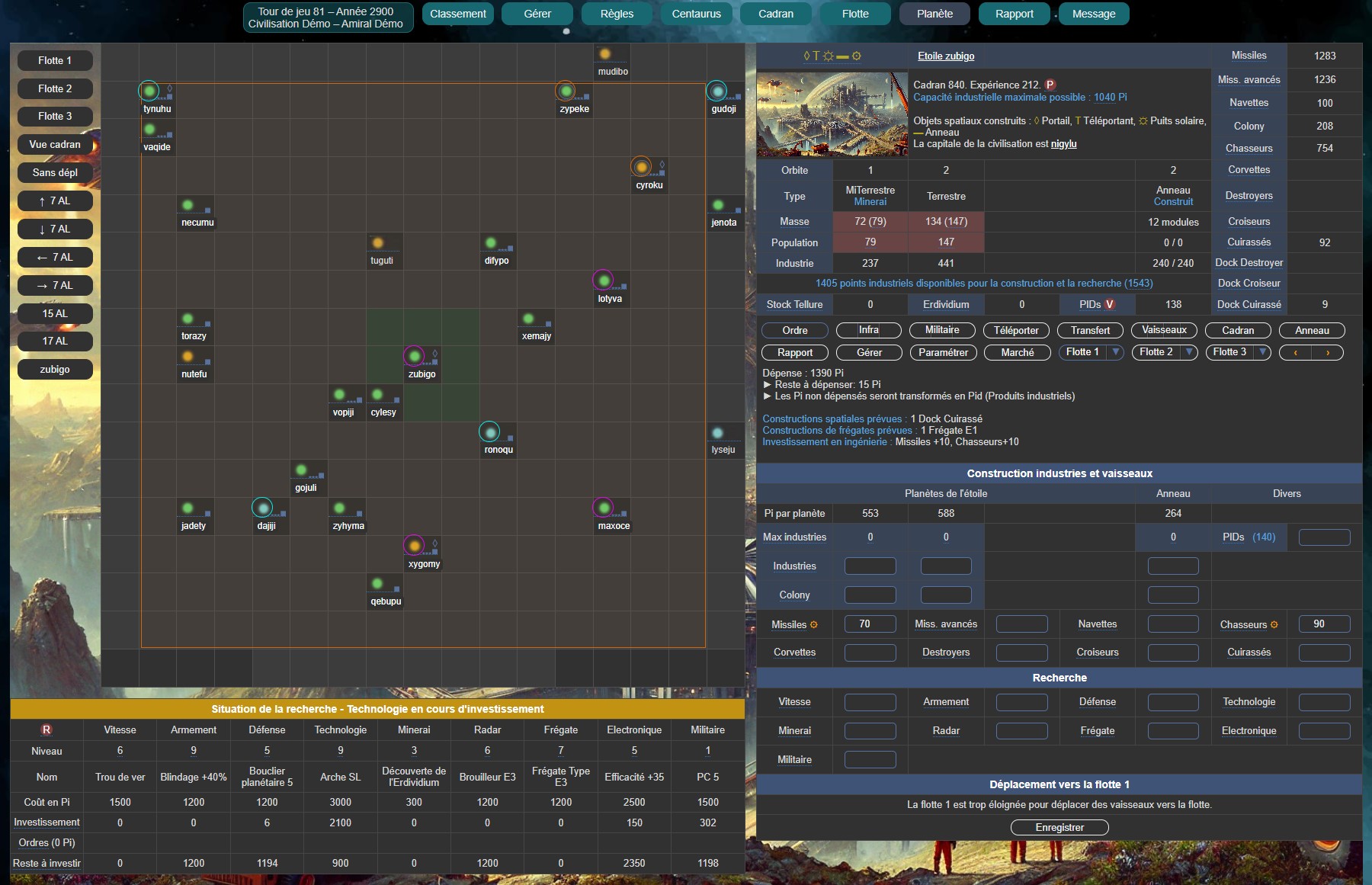The height and width of the screenshot is (885, 1372).
Task: Toggle the Sans dépl button in sidebar
Action: pos(55,173)
